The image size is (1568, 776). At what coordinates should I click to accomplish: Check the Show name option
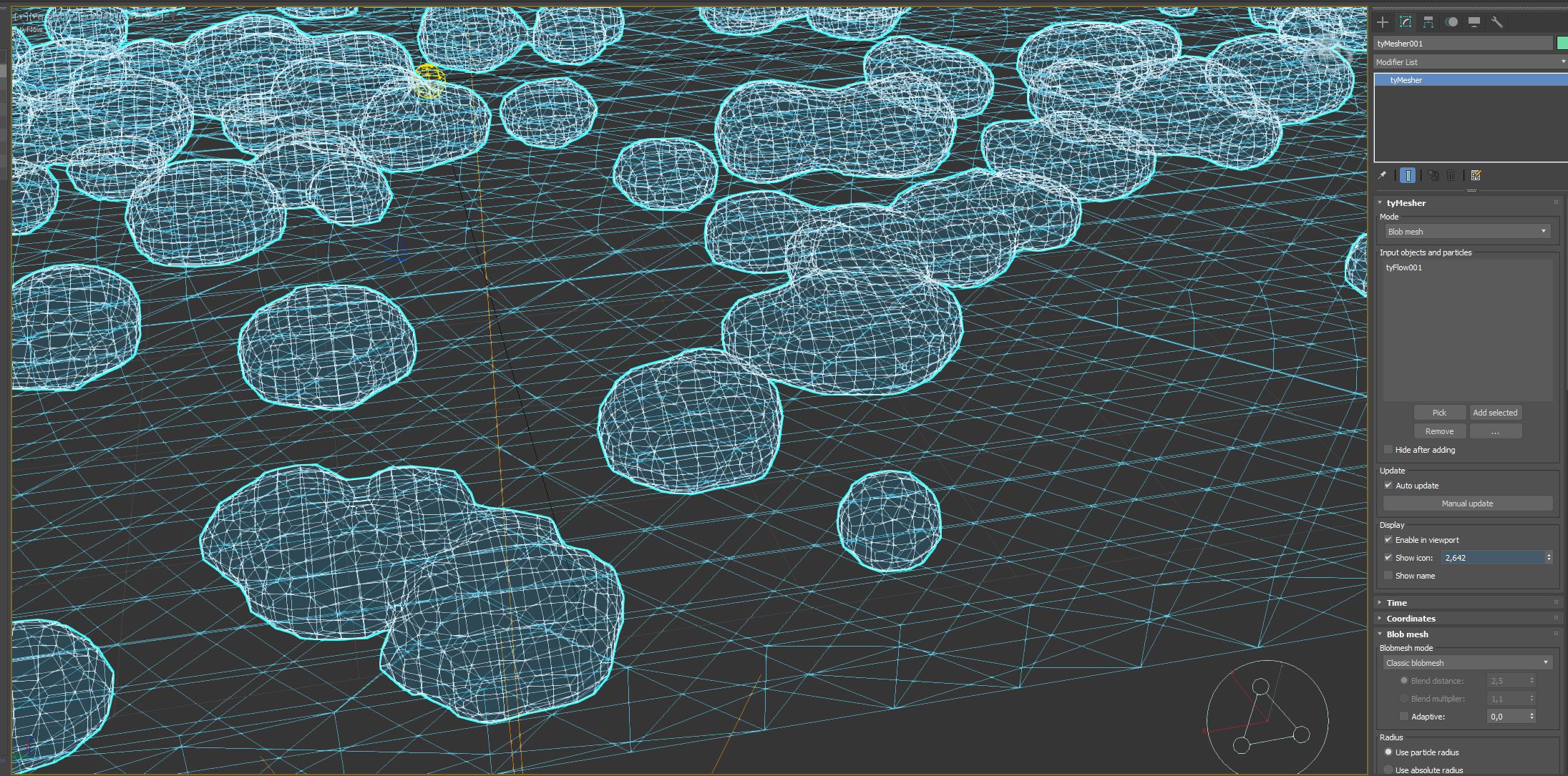coord(1388,576)
